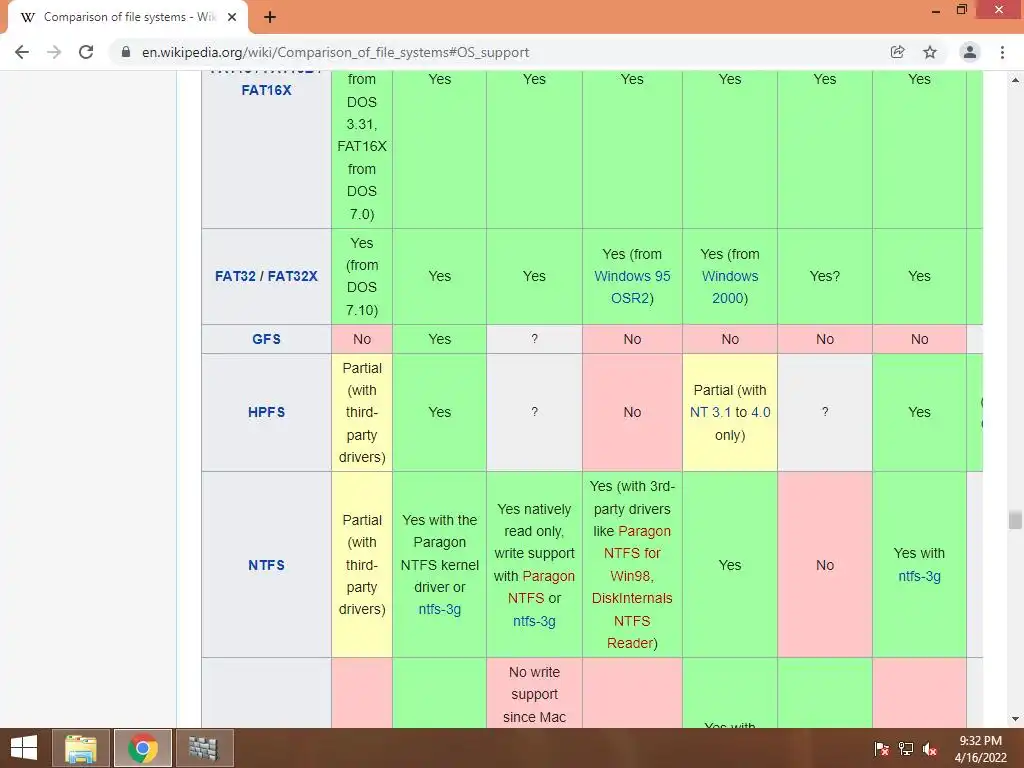Click the scrollbar up arrow
This screenshot has height=768, width=1024.
tap(1015, 80)
